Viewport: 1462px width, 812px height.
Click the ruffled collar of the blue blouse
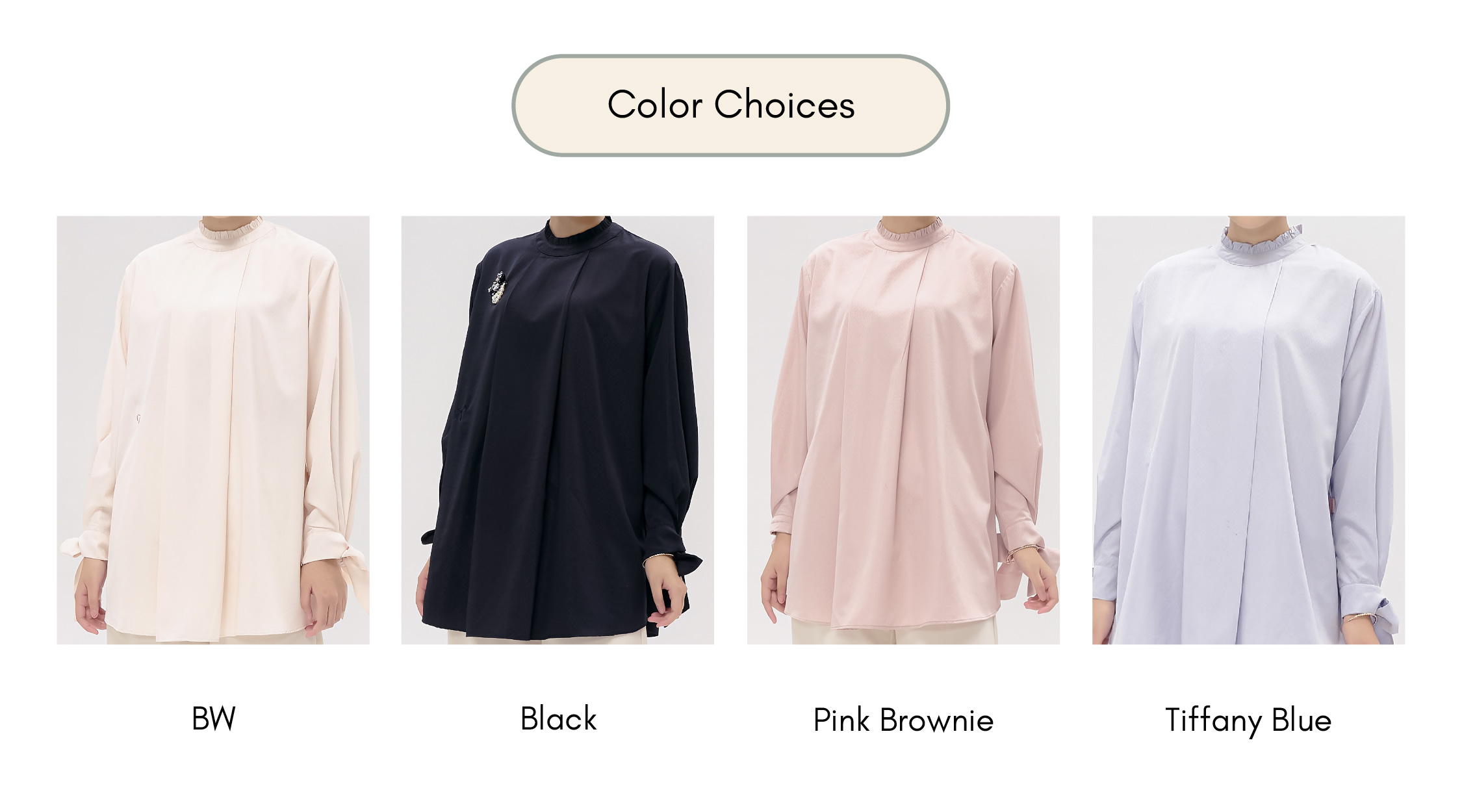click(x=1261, y=245)
